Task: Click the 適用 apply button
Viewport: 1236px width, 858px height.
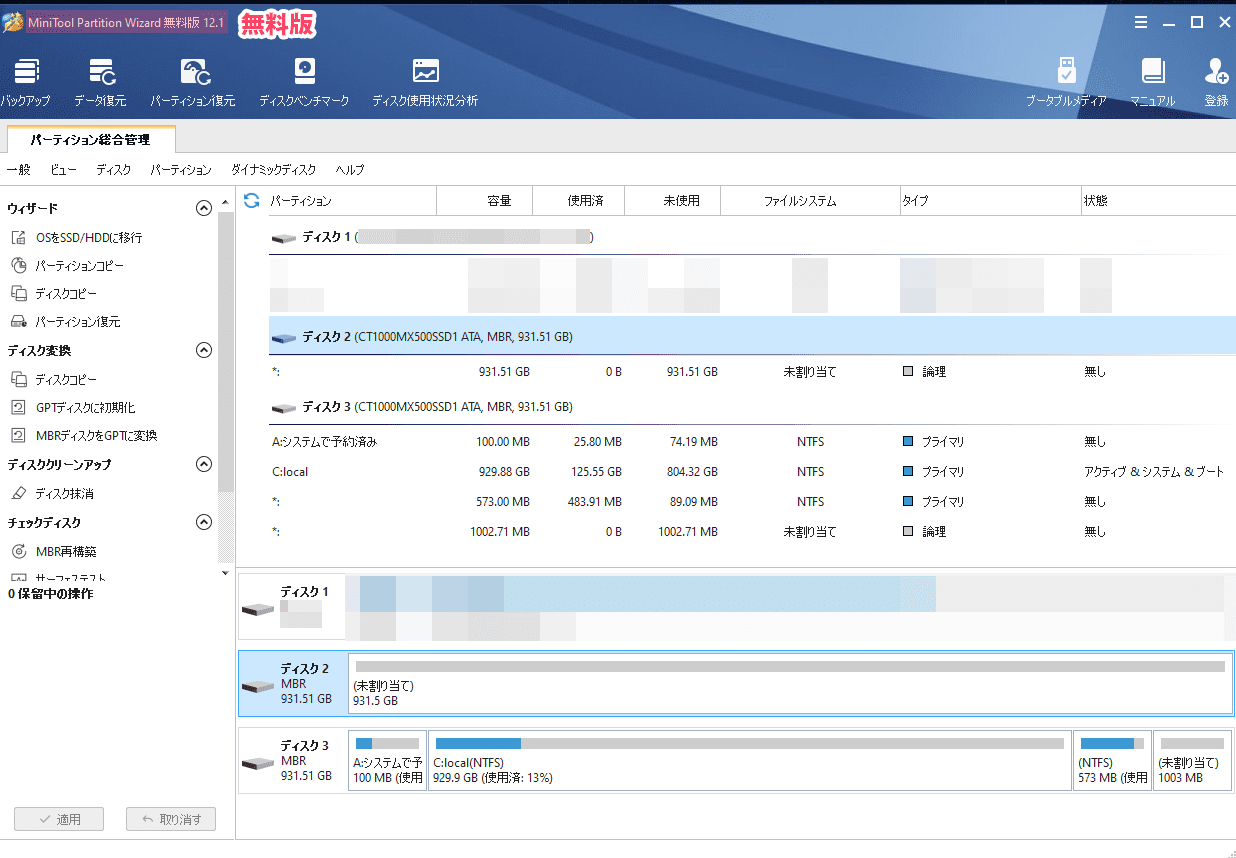Action: pyautogui.click(x=59, y=820)
